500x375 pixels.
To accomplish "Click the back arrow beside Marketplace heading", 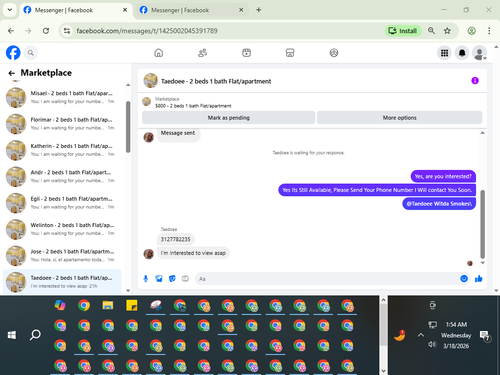I will tap(12, 73).
